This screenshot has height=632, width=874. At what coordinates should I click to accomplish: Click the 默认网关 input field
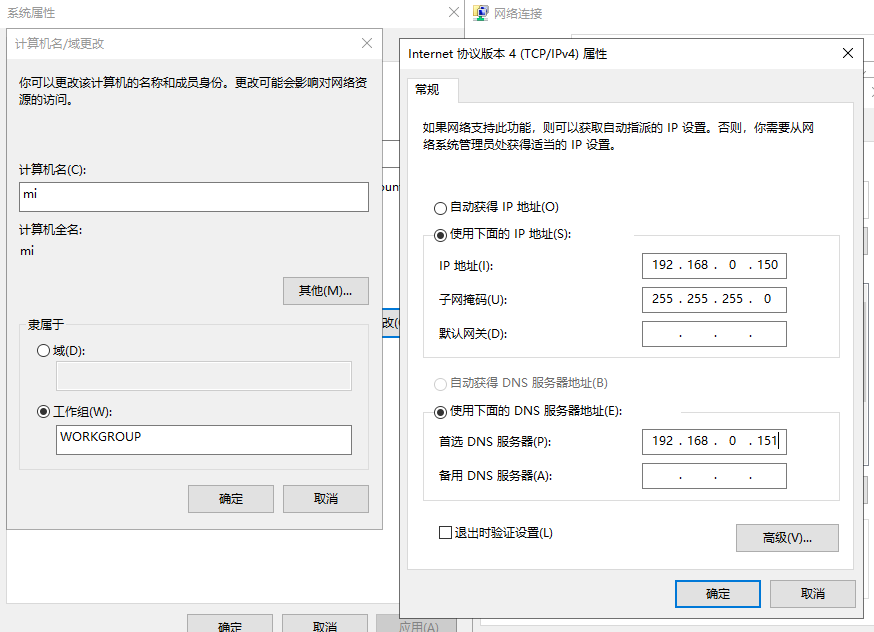[713, 333]
